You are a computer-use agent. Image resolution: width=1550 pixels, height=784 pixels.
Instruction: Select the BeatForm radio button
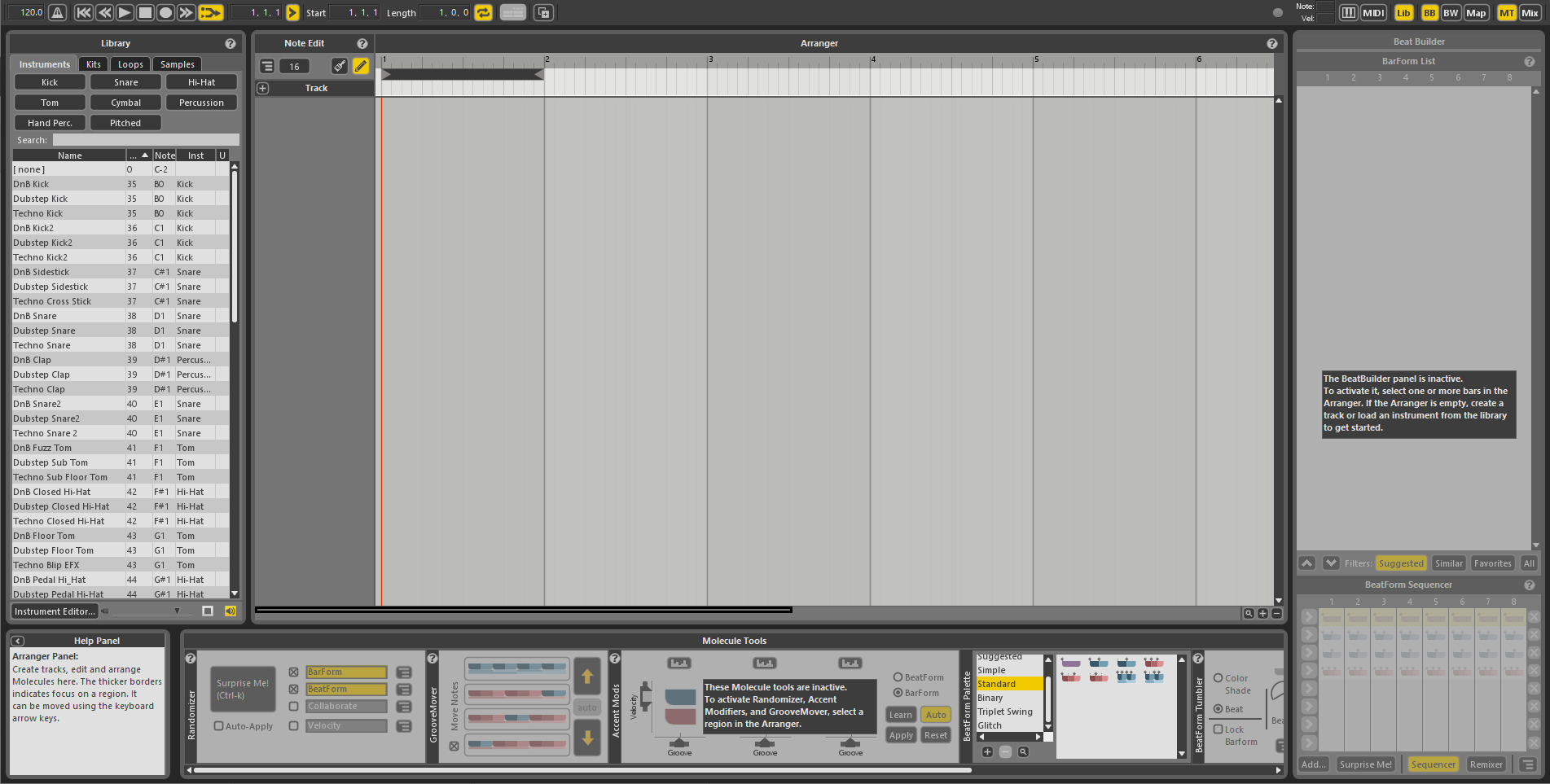(x=898, y=677)
